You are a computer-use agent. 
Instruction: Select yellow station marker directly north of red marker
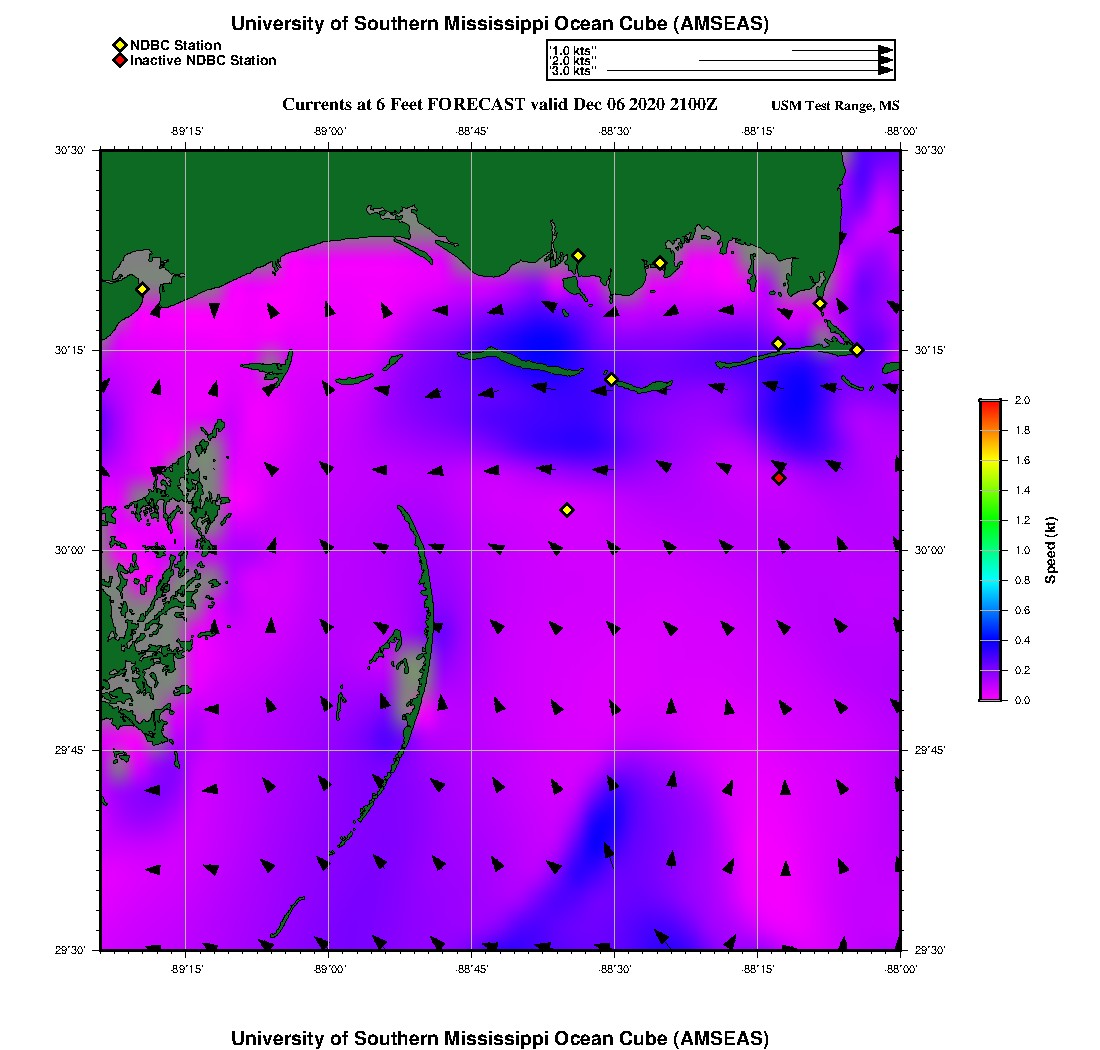(x=778, y=344)
